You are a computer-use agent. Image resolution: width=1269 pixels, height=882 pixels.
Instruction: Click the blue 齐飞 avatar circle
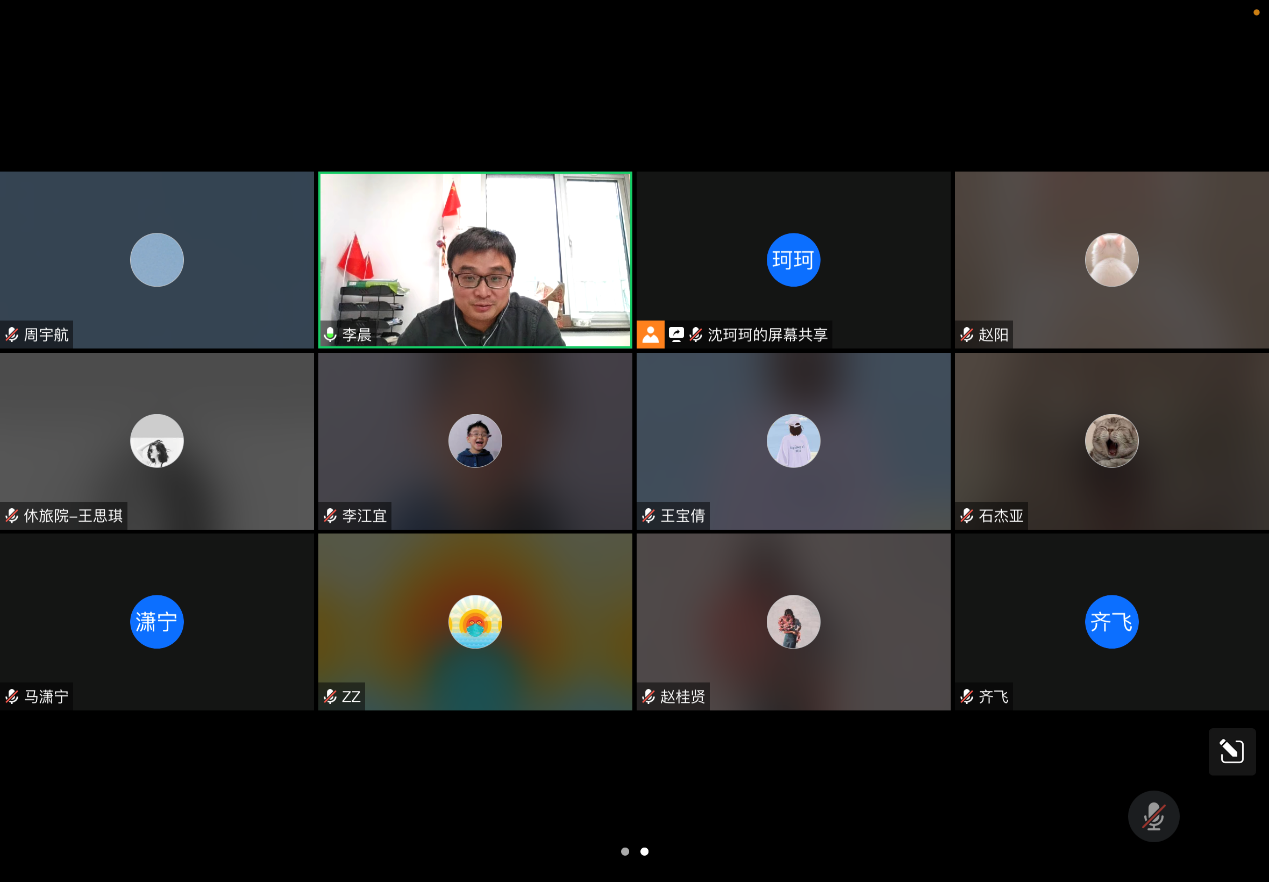point(1111,622)
